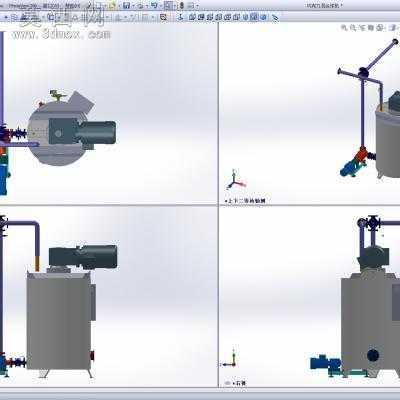Click the Normal To view icon
Viewport: 400px width, 400px height.
tap(180, 17)
